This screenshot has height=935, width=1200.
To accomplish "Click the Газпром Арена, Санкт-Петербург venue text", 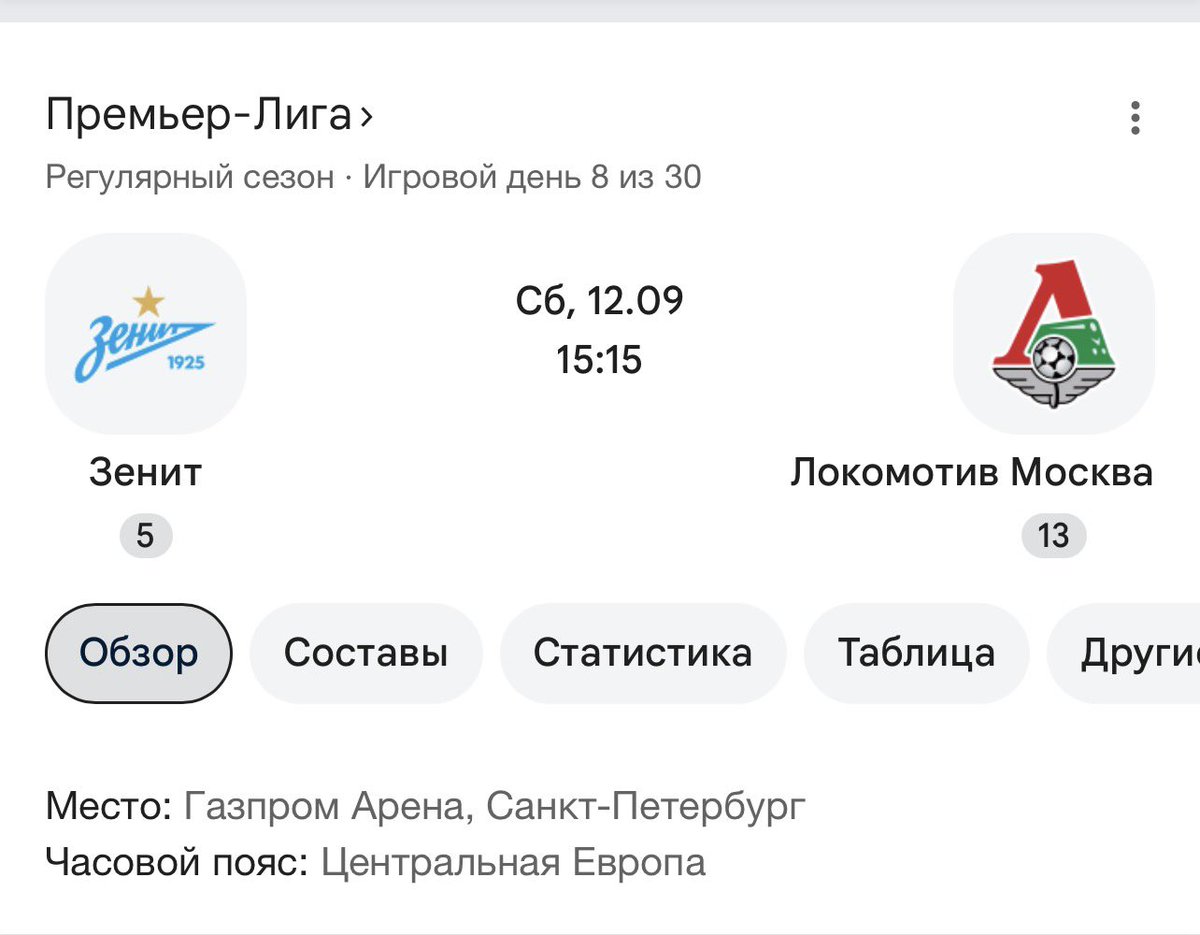I will click(495, 806).
